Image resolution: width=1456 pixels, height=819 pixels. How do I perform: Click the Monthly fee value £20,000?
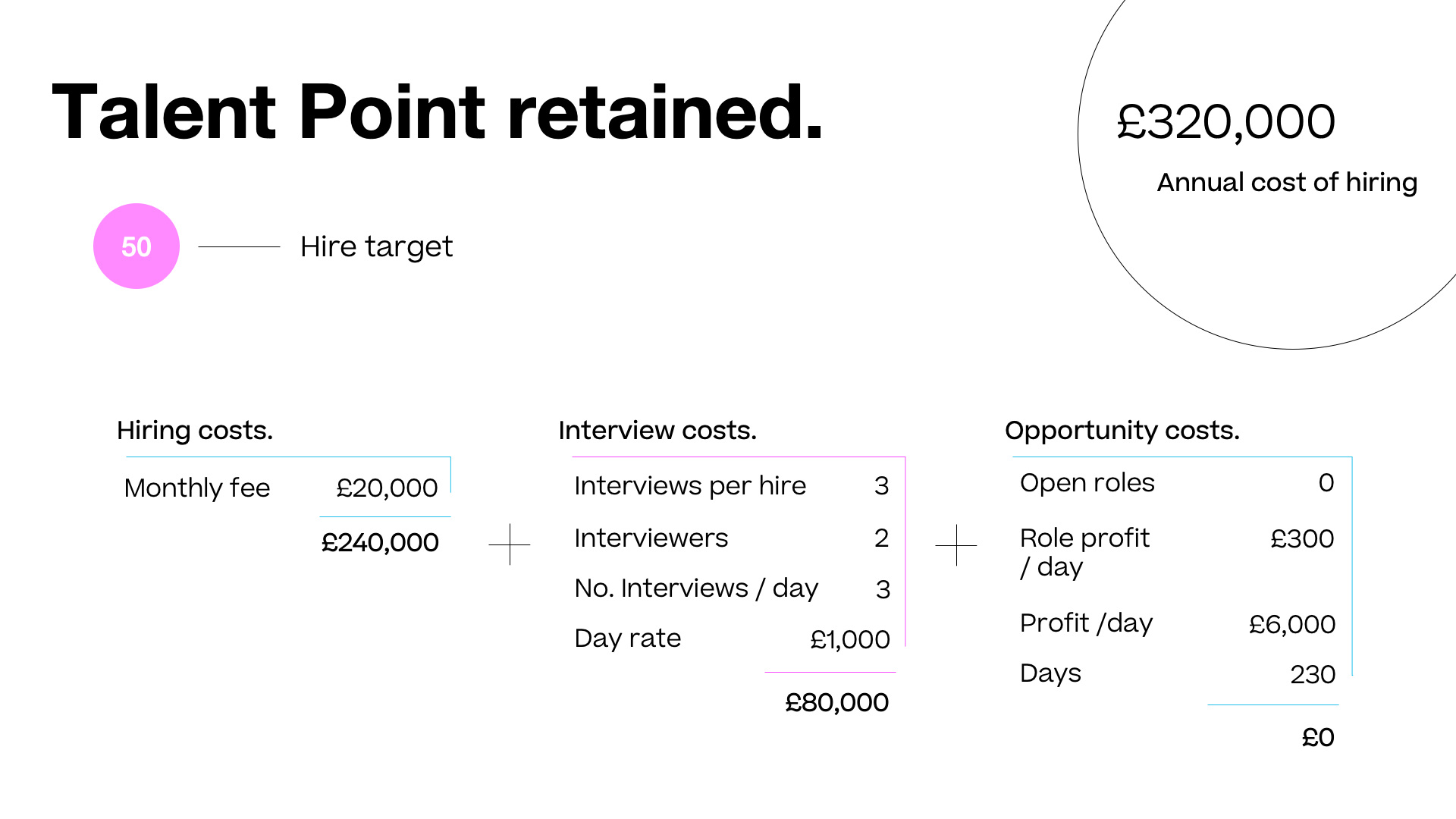[x=387, y=488]
